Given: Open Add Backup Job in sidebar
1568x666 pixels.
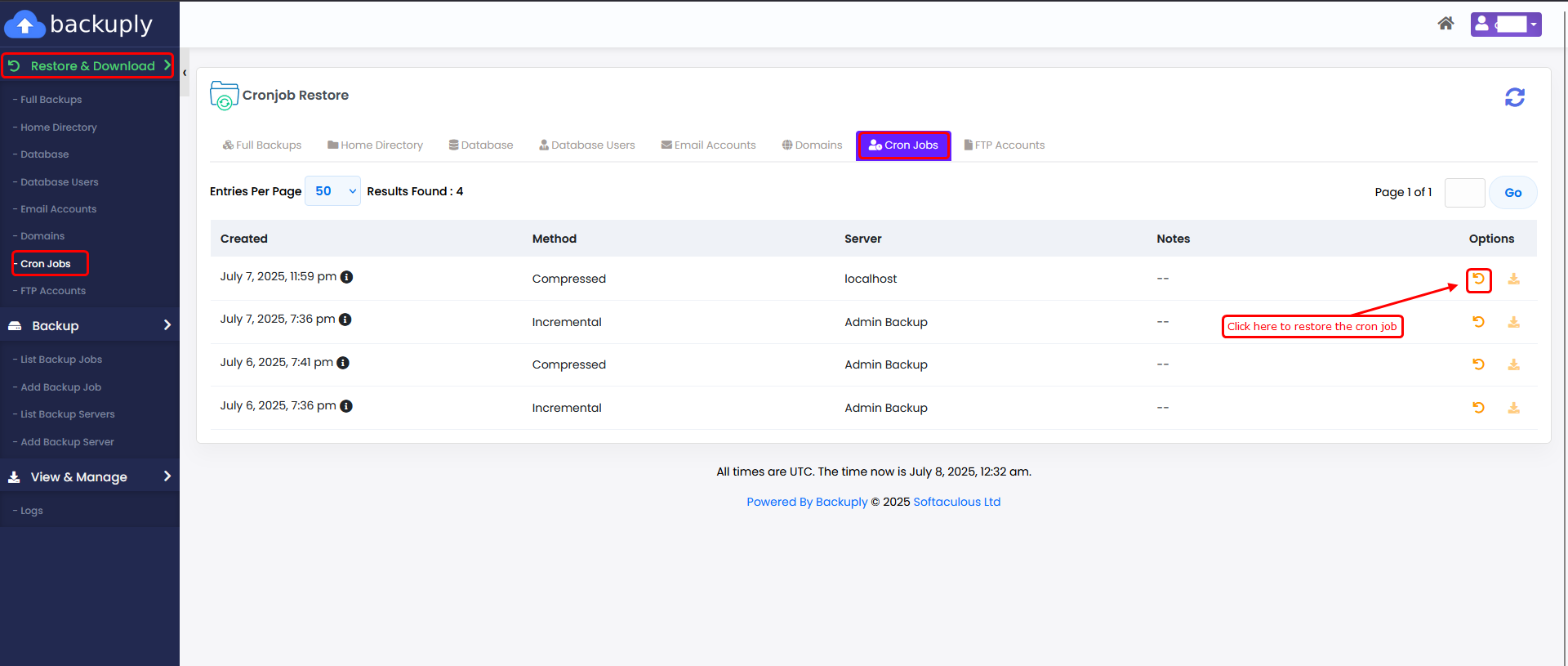Looking at the screenshot, I should 60,387.
